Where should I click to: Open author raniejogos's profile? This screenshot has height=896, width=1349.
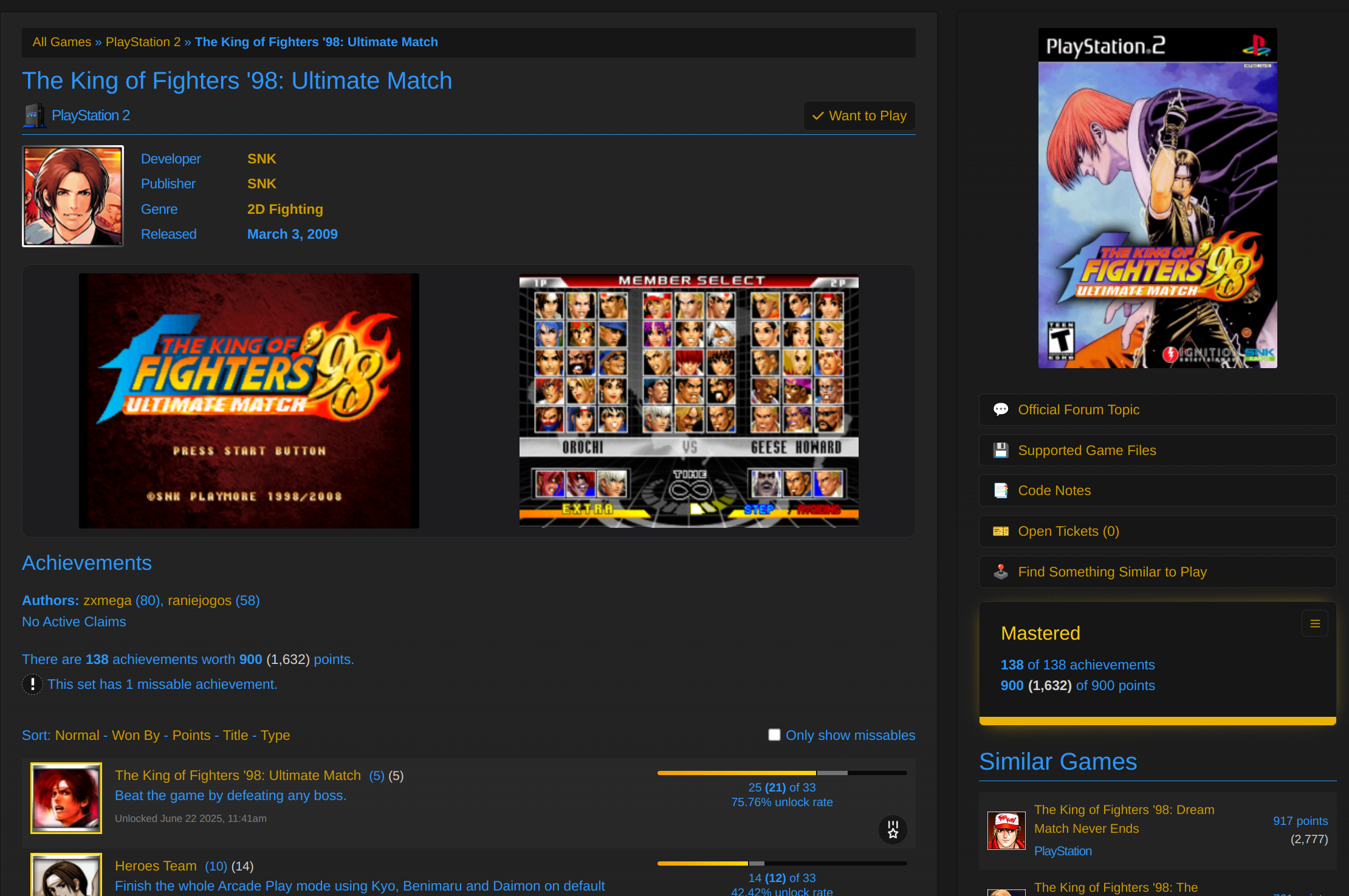[199, 600]
